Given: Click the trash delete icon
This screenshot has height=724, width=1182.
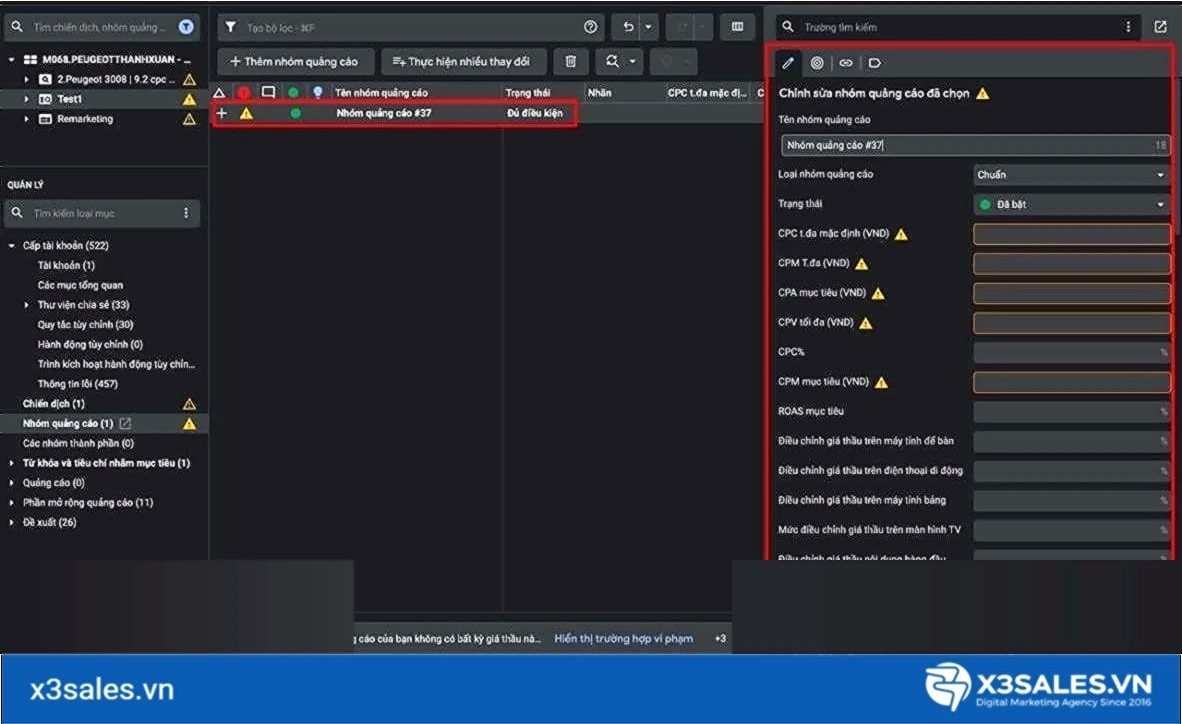Looking at the screenshot, I should click(x=571, y=61).
